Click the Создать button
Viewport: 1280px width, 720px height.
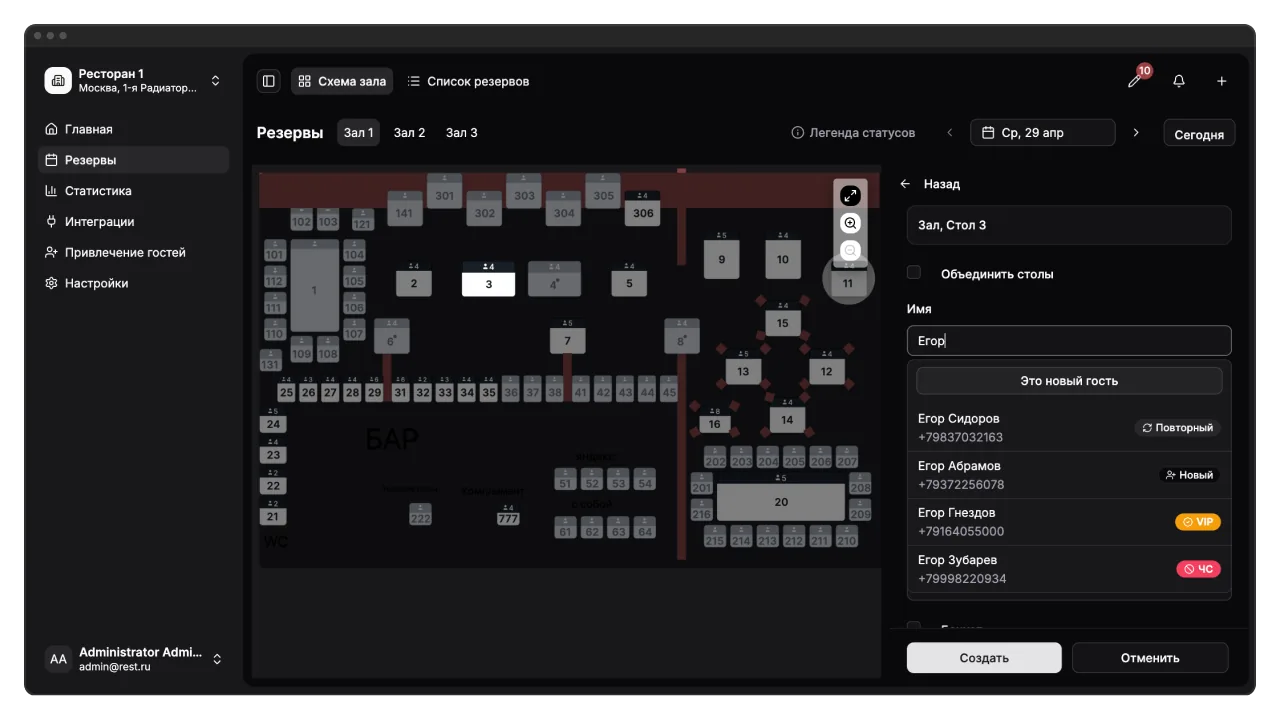pyautogui.click(x=984, y=658)
